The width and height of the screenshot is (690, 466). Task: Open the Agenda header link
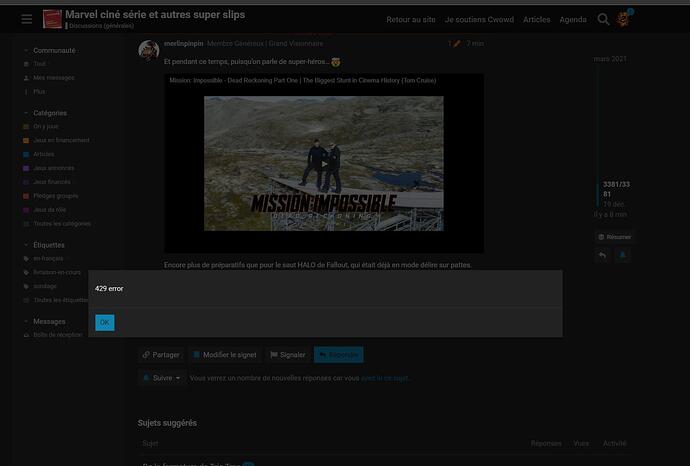coord(573,19)
